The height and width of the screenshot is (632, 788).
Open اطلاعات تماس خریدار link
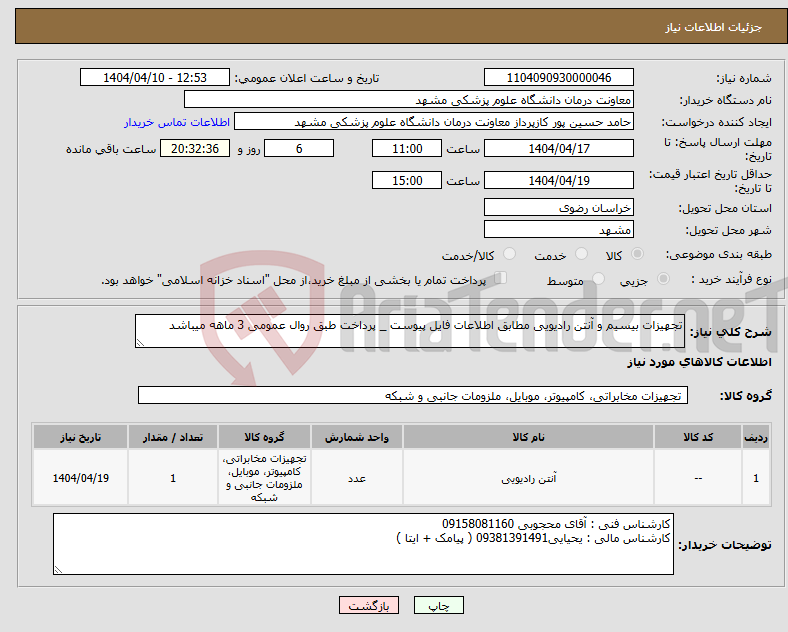click(177, 122)
